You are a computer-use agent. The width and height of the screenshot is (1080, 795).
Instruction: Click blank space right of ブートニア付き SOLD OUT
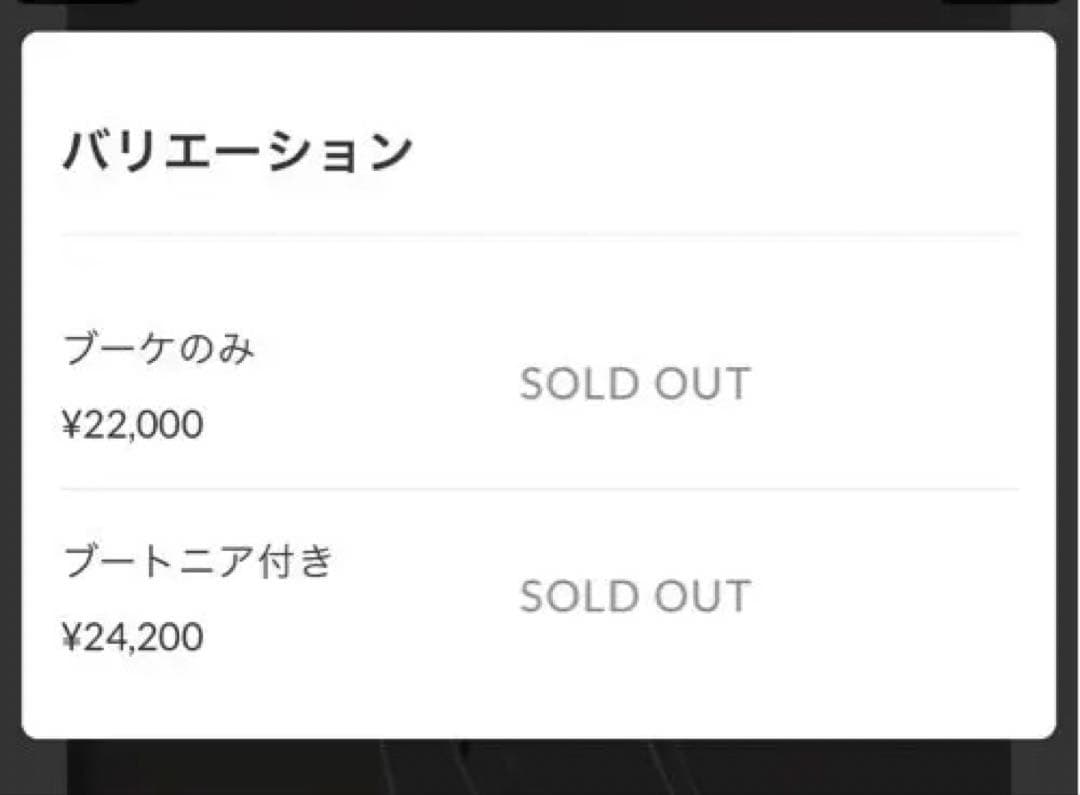(x=900, y=597)
